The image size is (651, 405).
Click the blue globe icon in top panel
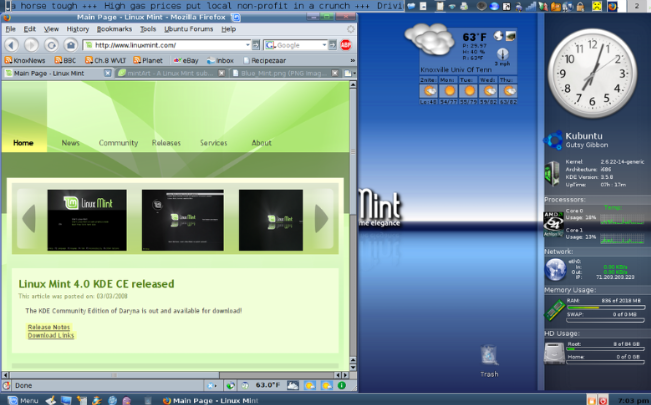point(494,6)
